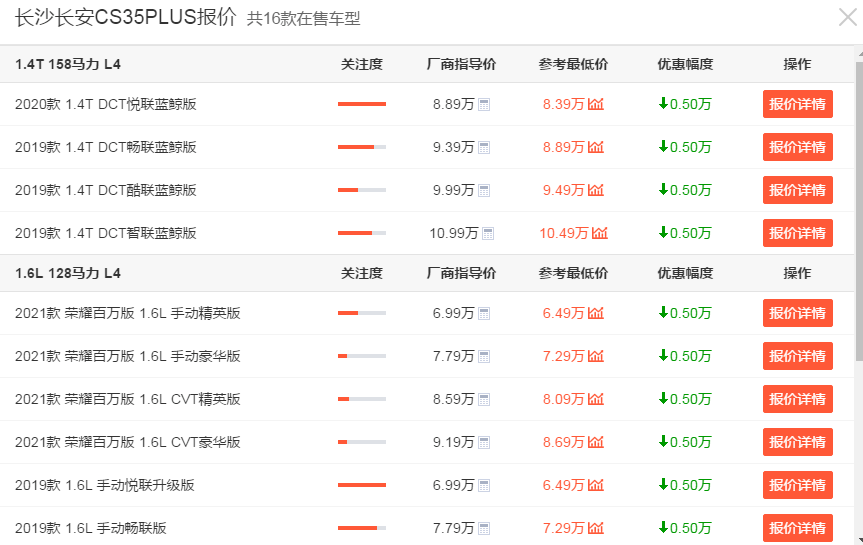Screen dimensions: 863x545
Task: Click attention bar for 2020款 DCT悦联蓝鲸版
Action: 362,104
